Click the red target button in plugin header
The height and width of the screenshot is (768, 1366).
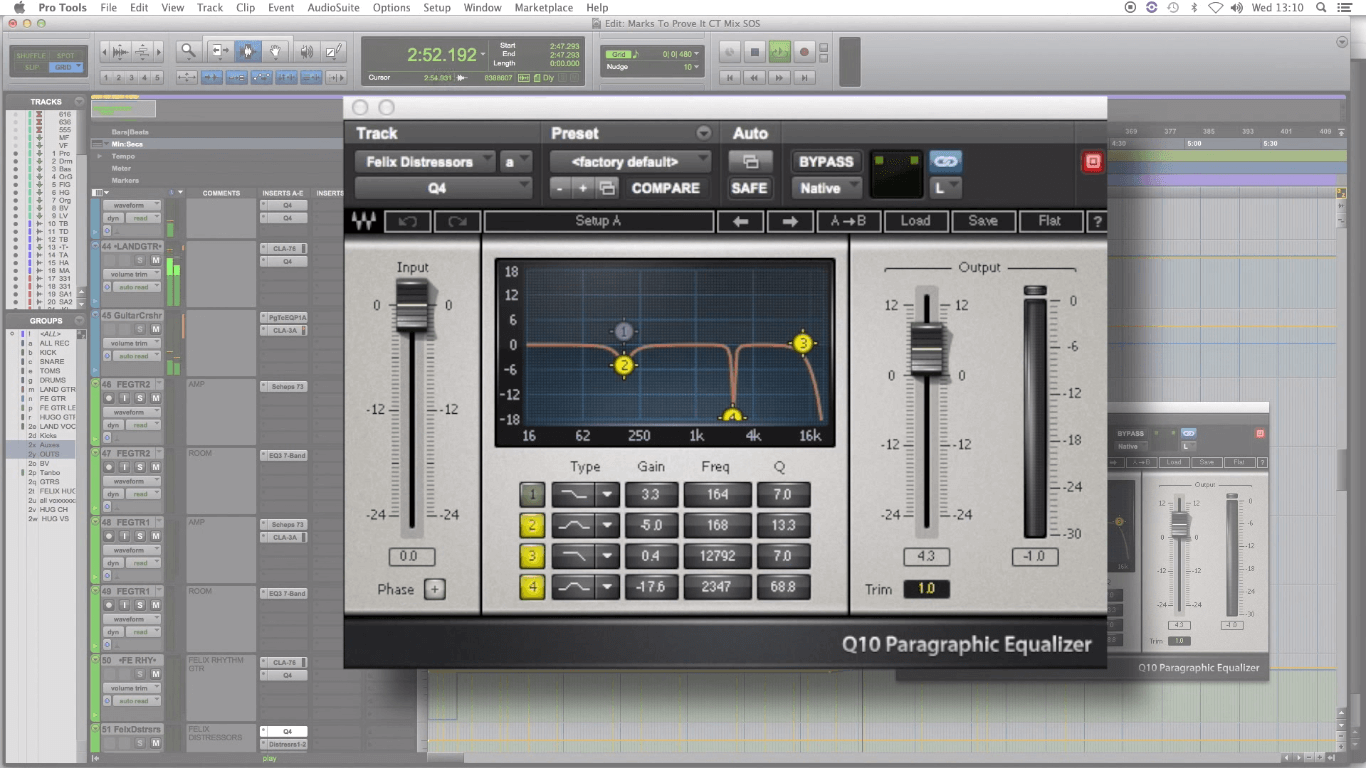click(1092, 162)
